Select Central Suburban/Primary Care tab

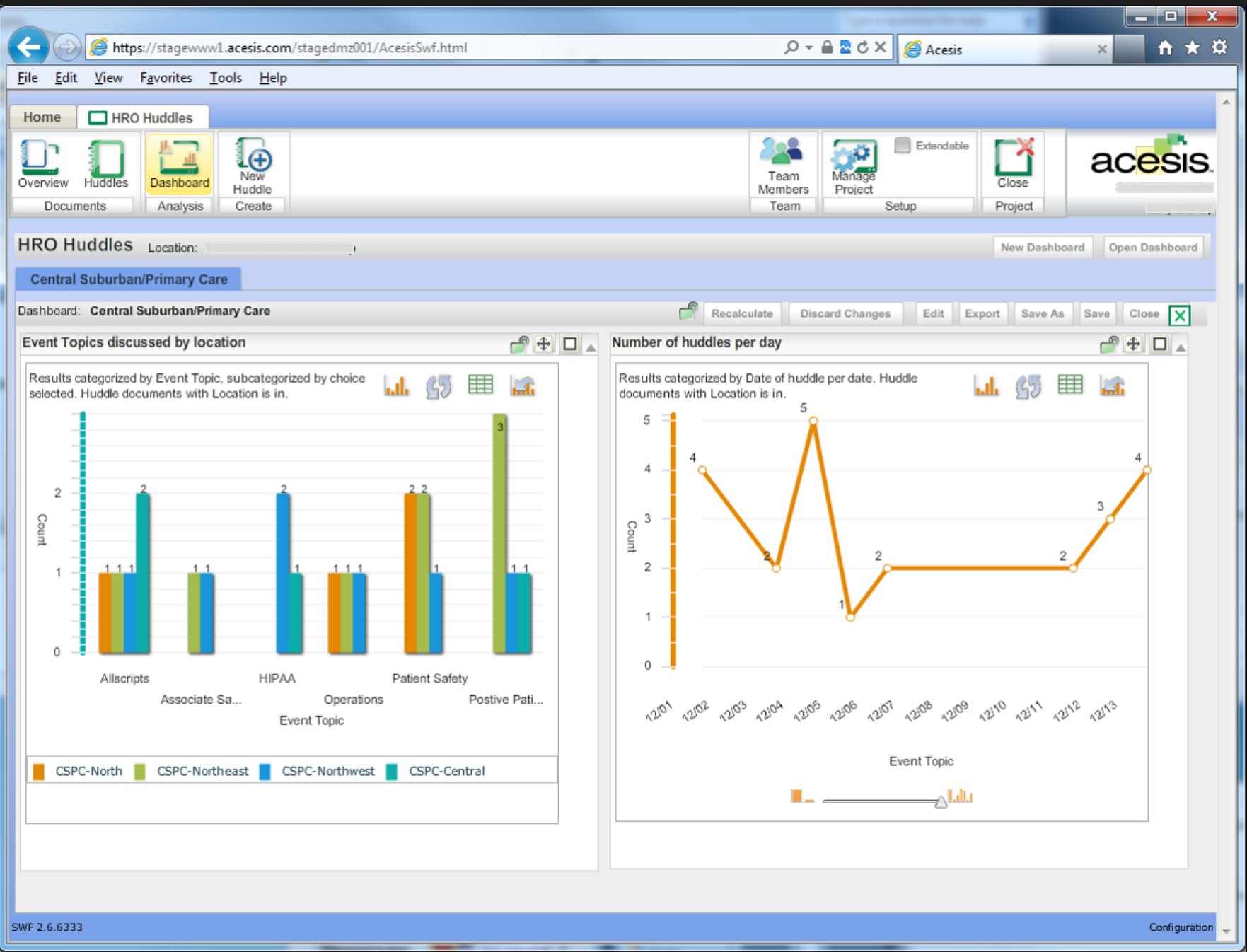coord(129,279)
